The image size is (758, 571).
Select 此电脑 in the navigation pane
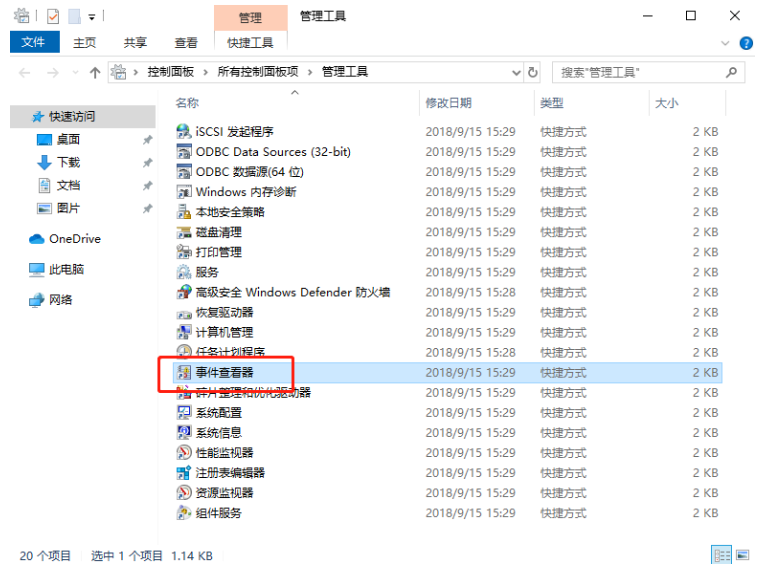[66, 269]
